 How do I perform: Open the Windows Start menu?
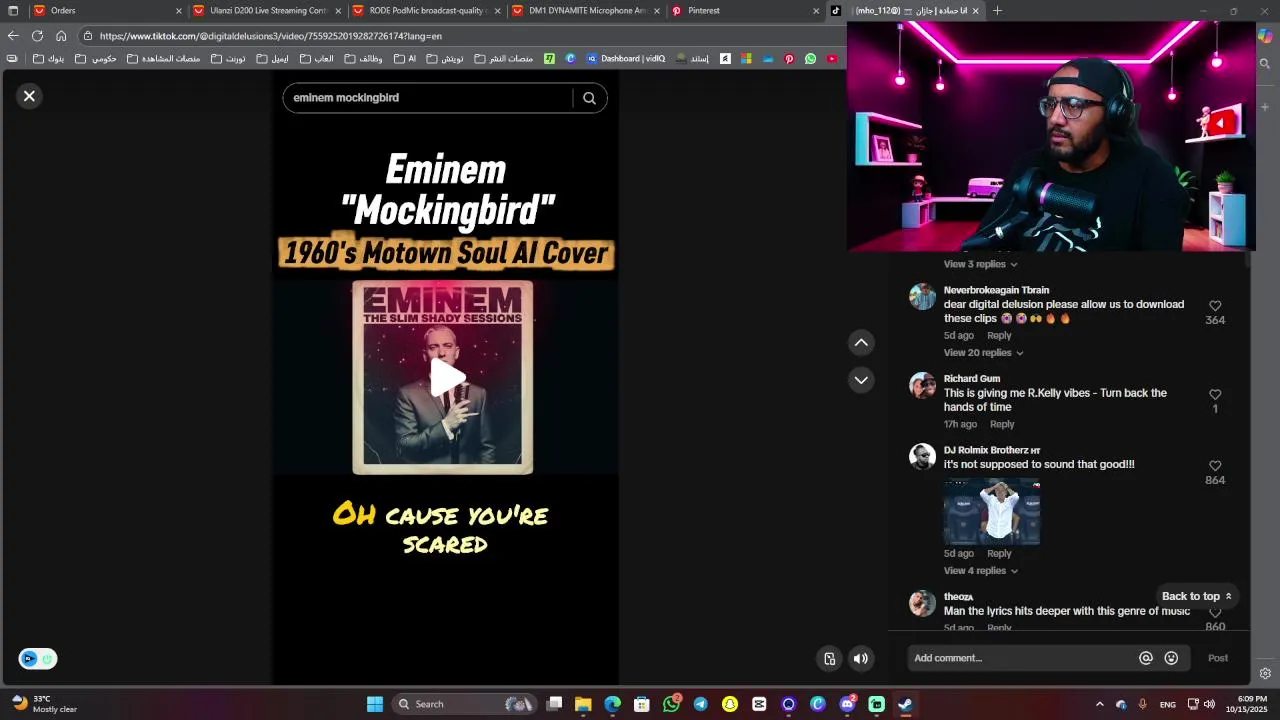point(375,704)
